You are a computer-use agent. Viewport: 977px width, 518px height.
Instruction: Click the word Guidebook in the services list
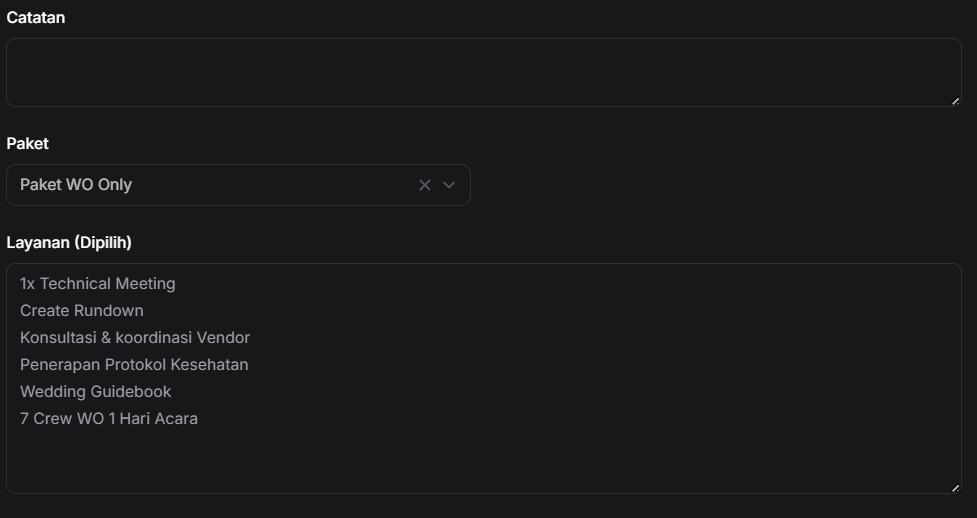pos(131,392)
